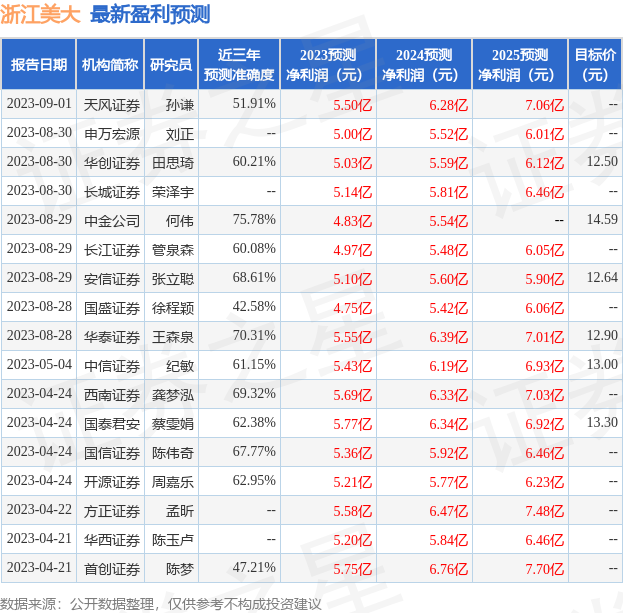Image resolution: width=623 pixels, height=613 pixels.
Task: Click the 浙江美大 title text
Action: [x=40, y=15]
